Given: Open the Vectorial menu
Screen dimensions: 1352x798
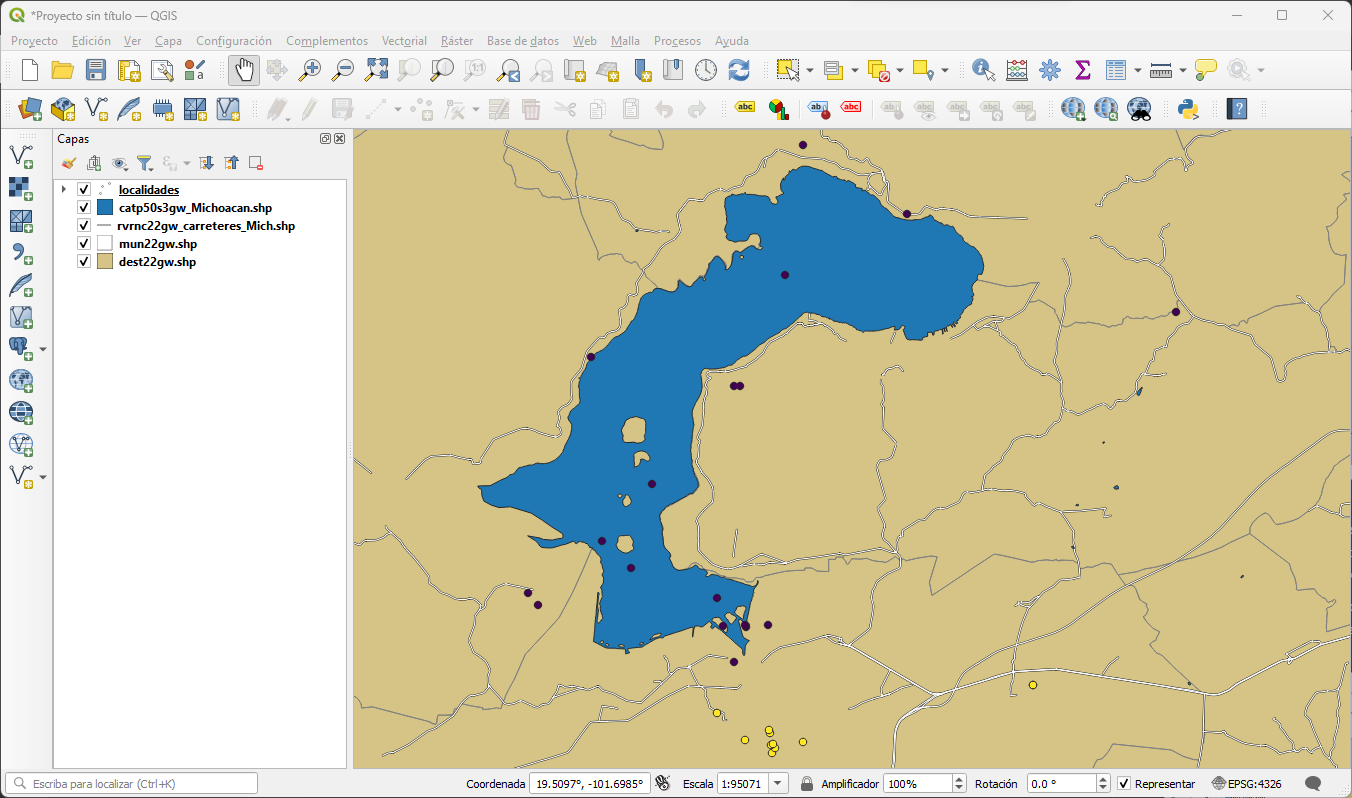Looking at the screenshot, I should click(x=404, y=41).
